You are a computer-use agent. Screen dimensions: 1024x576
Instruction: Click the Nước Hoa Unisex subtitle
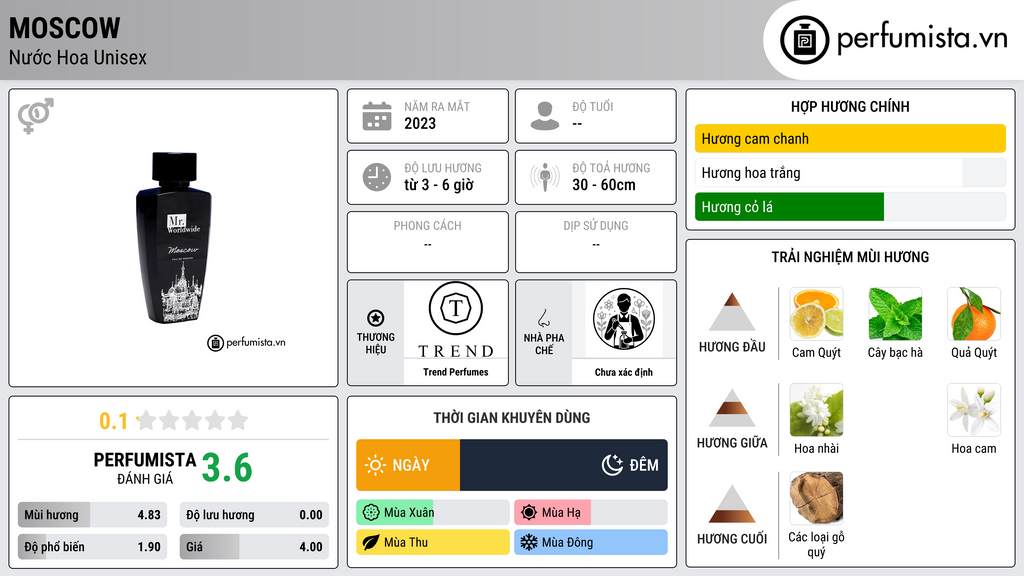[x=78, y=57]
